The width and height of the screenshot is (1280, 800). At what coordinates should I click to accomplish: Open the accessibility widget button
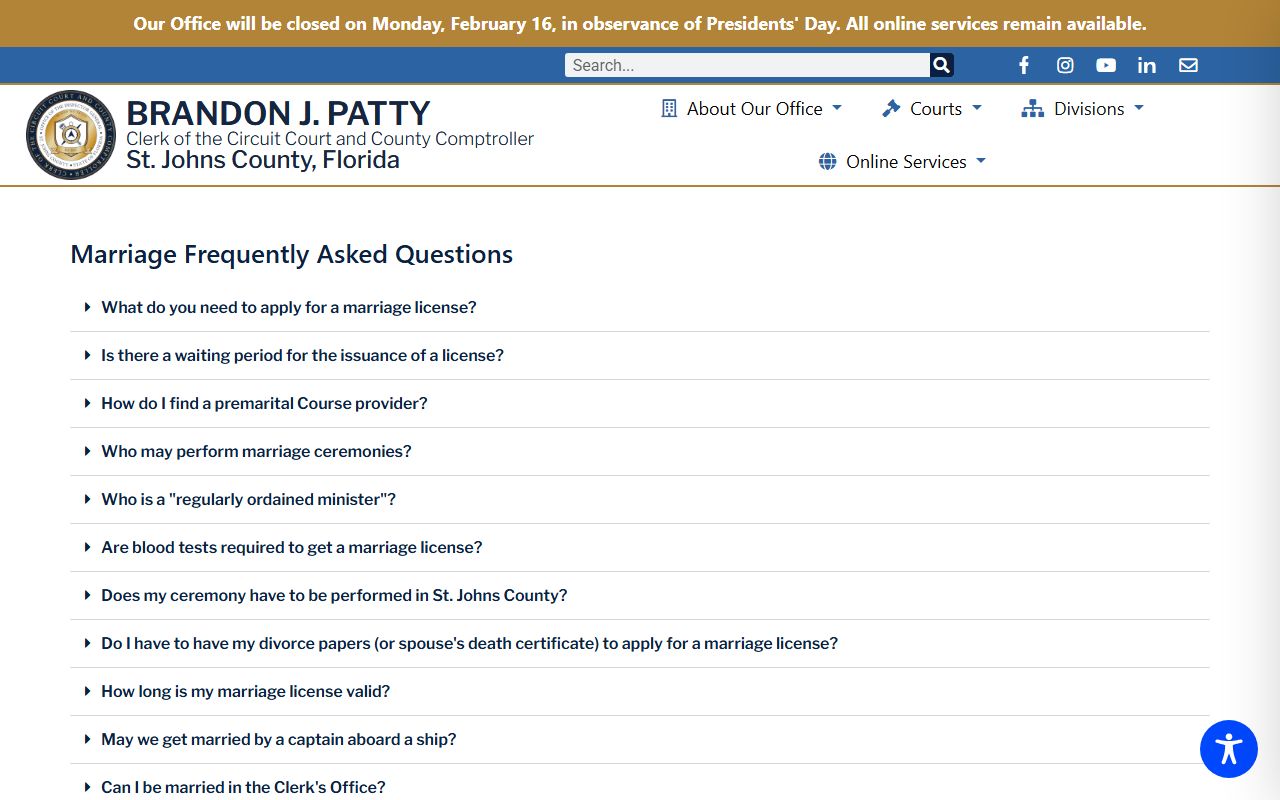coord(1229,749)
